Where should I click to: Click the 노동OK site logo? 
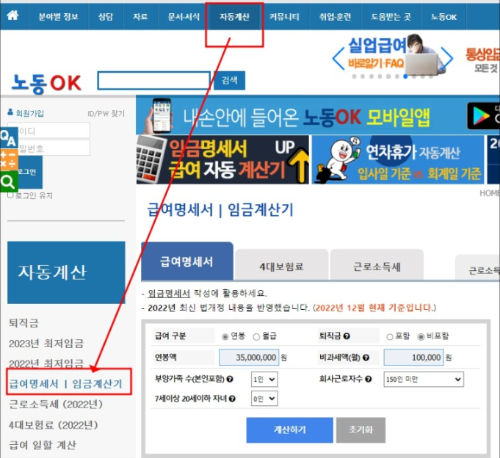tap(46, 83)
